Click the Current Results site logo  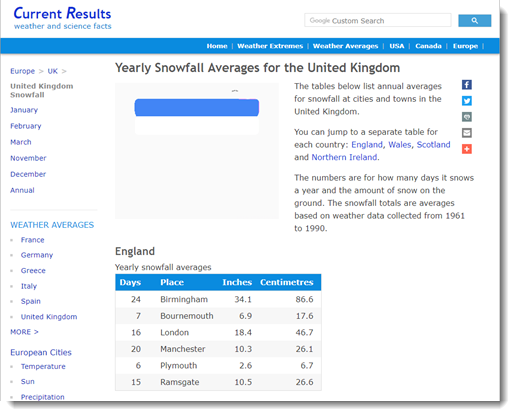[62, 18]
